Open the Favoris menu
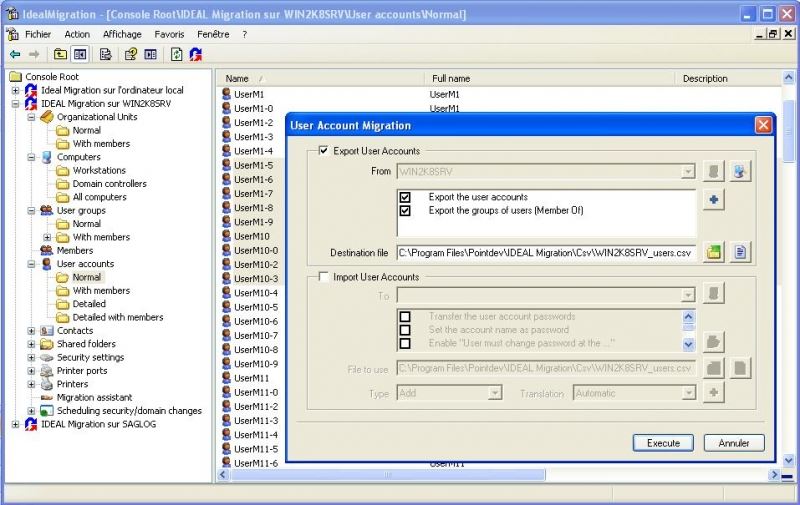 [169, 34]
